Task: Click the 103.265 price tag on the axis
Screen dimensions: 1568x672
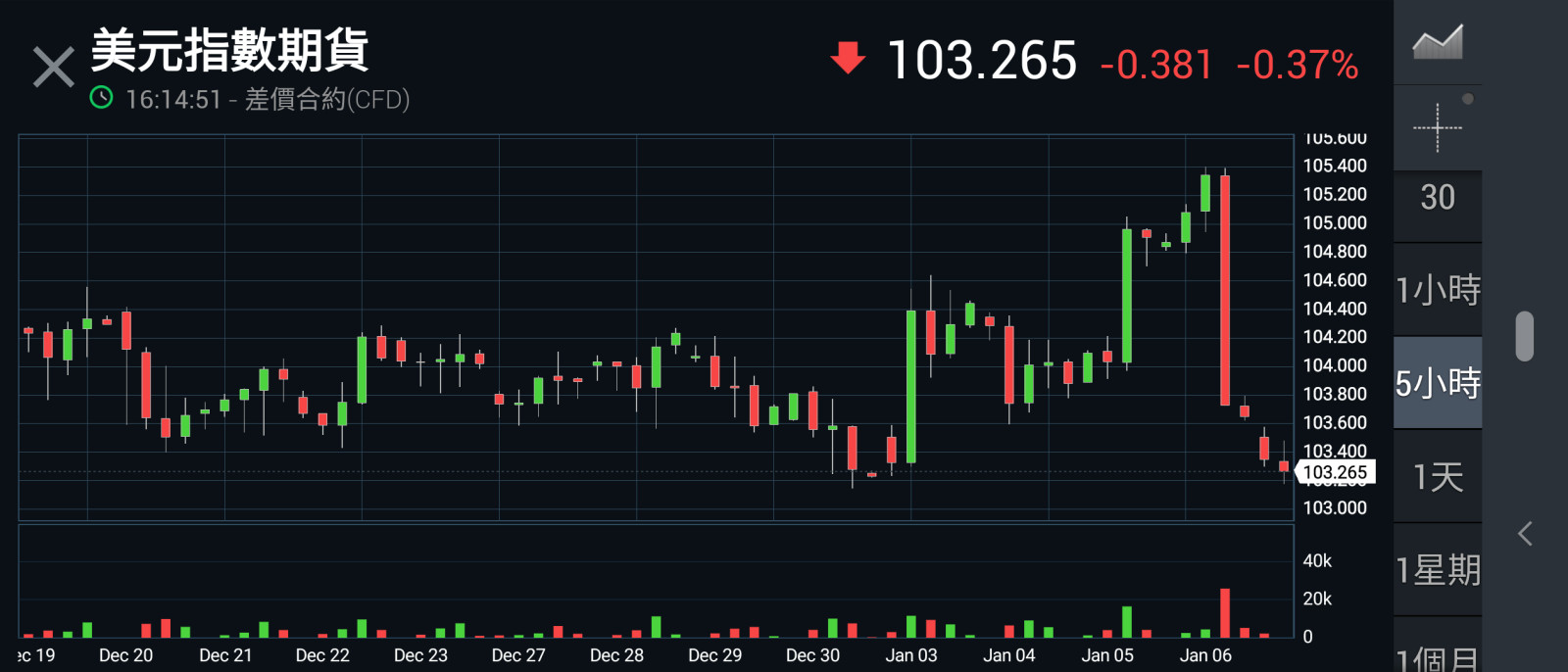Action: [x=1335, y=472]
